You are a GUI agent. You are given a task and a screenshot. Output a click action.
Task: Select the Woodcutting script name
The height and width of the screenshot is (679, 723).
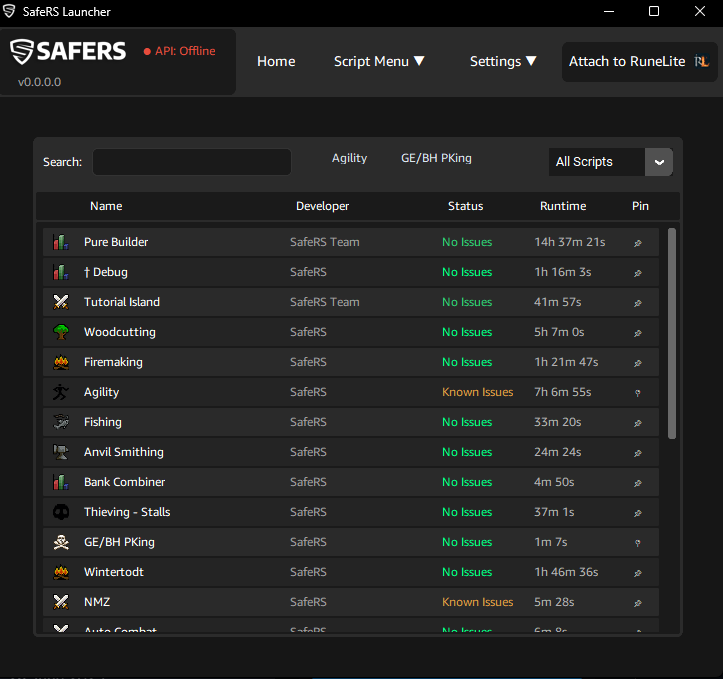pyautogui.click(x=120, y=332)
